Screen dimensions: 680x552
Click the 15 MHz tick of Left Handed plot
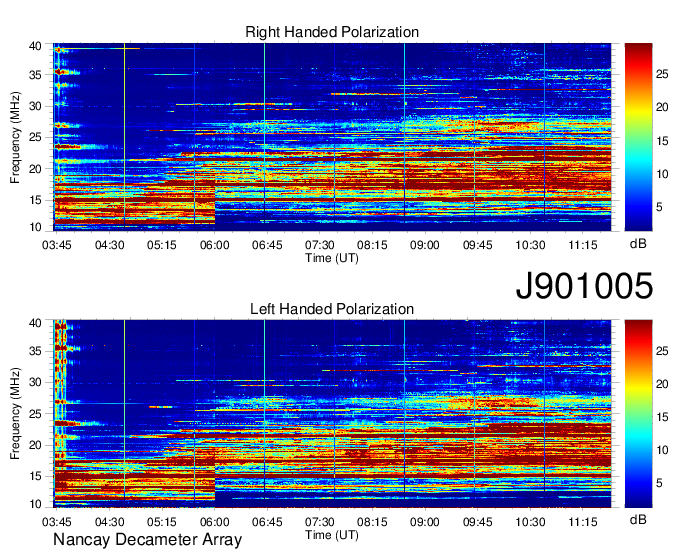click(x=36, y=476)
